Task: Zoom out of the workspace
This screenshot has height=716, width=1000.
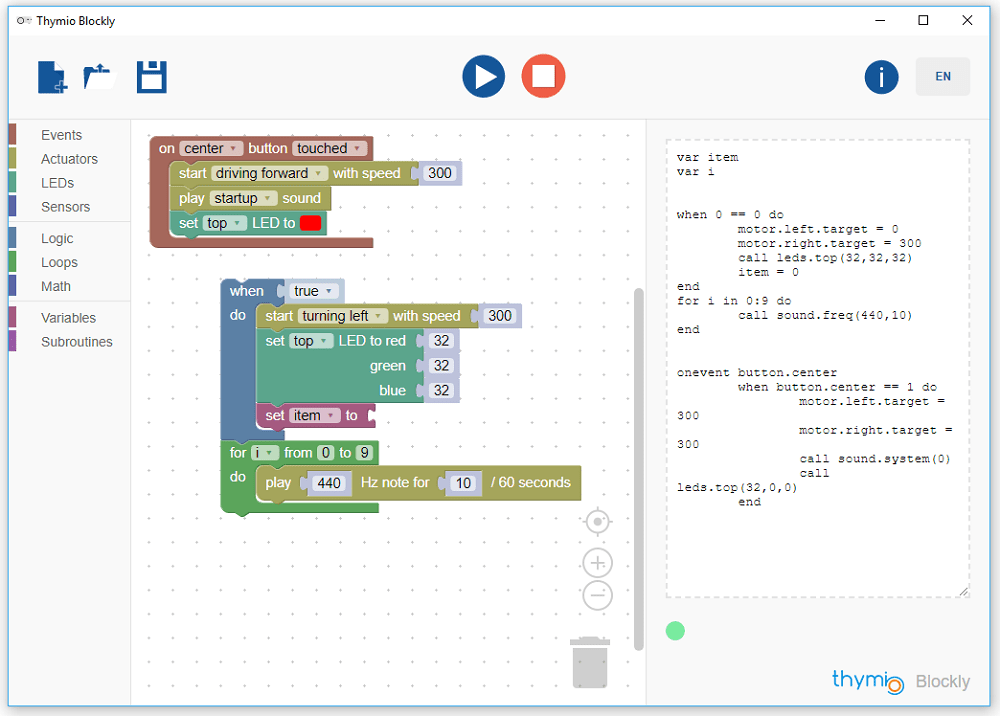Action: [x=597, y=596]
